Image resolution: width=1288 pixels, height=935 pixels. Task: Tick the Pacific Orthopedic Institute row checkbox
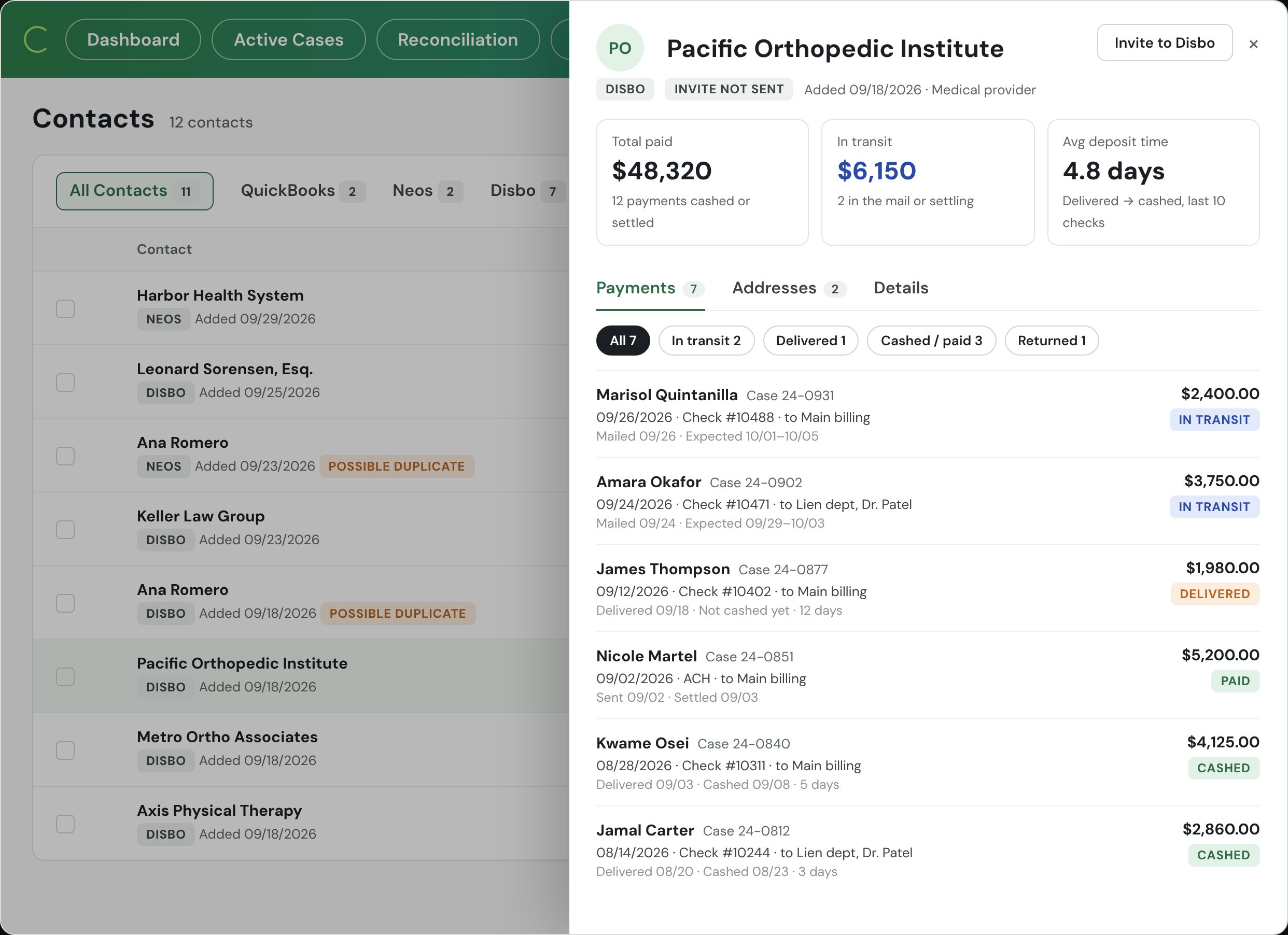[x=65, y=677]
